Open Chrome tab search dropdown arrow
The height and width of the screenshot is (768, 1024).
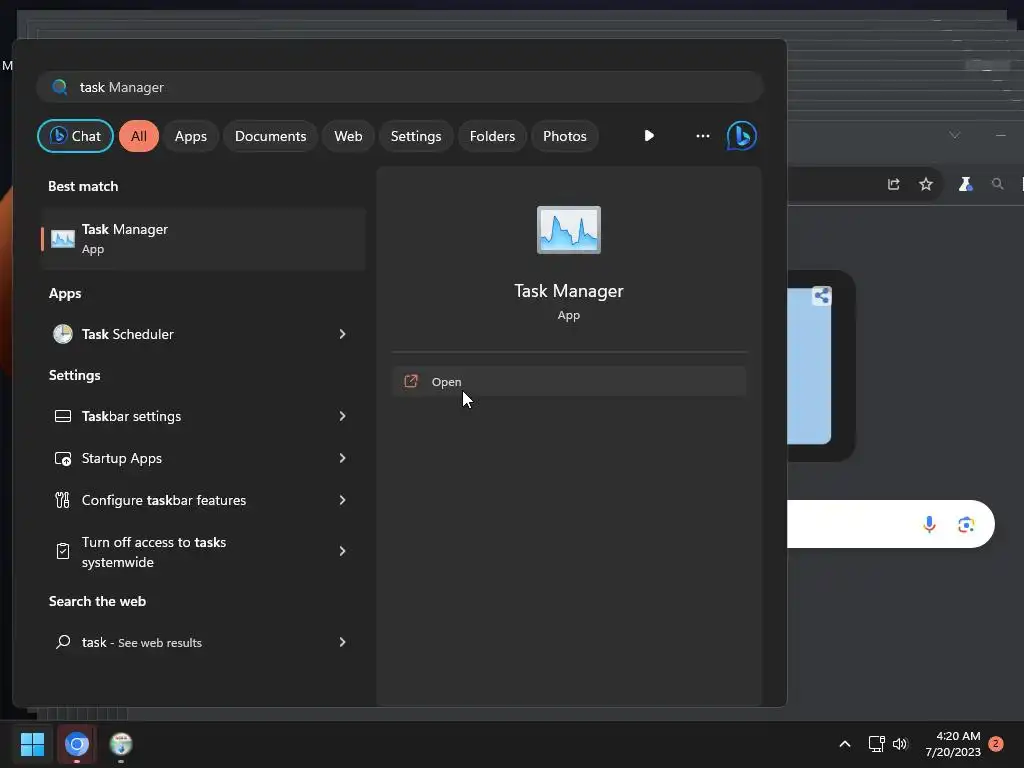pos(954,135)
